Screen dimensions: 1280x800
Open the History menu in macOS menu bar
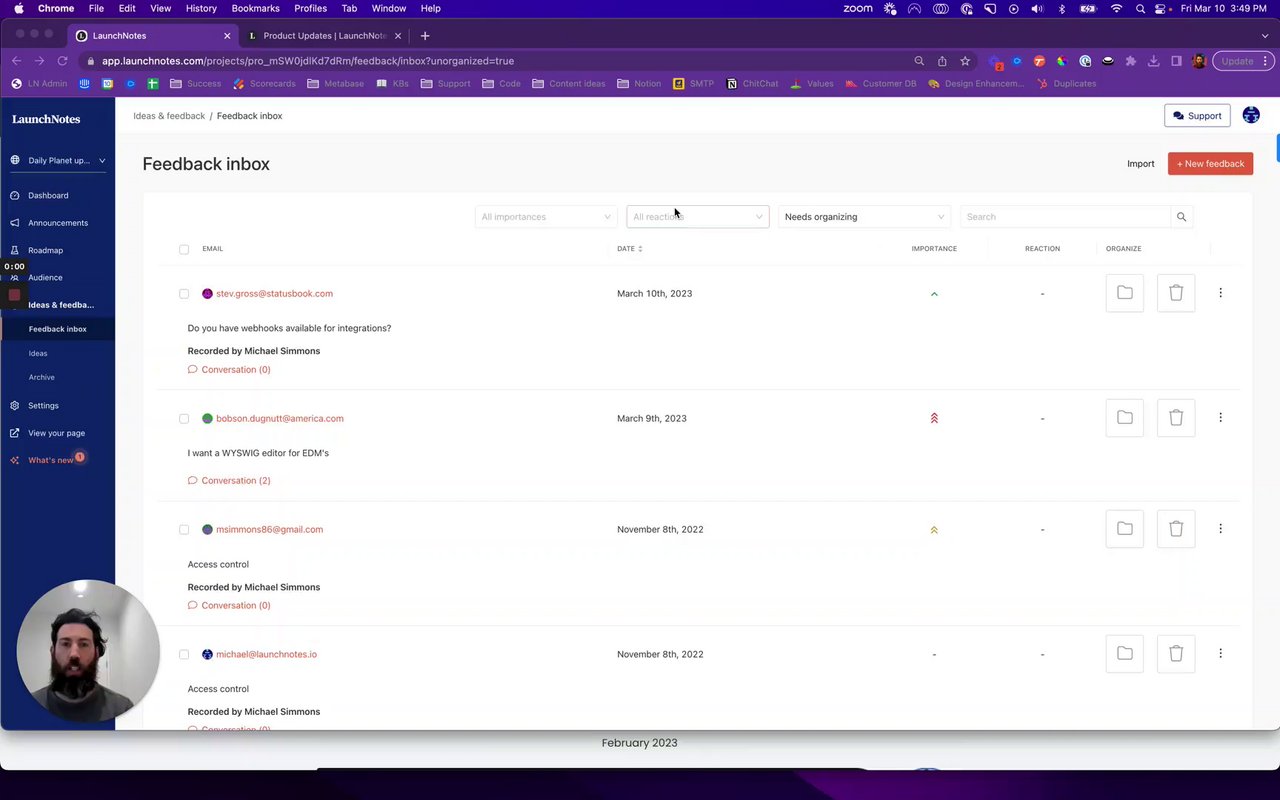[201, 8]
